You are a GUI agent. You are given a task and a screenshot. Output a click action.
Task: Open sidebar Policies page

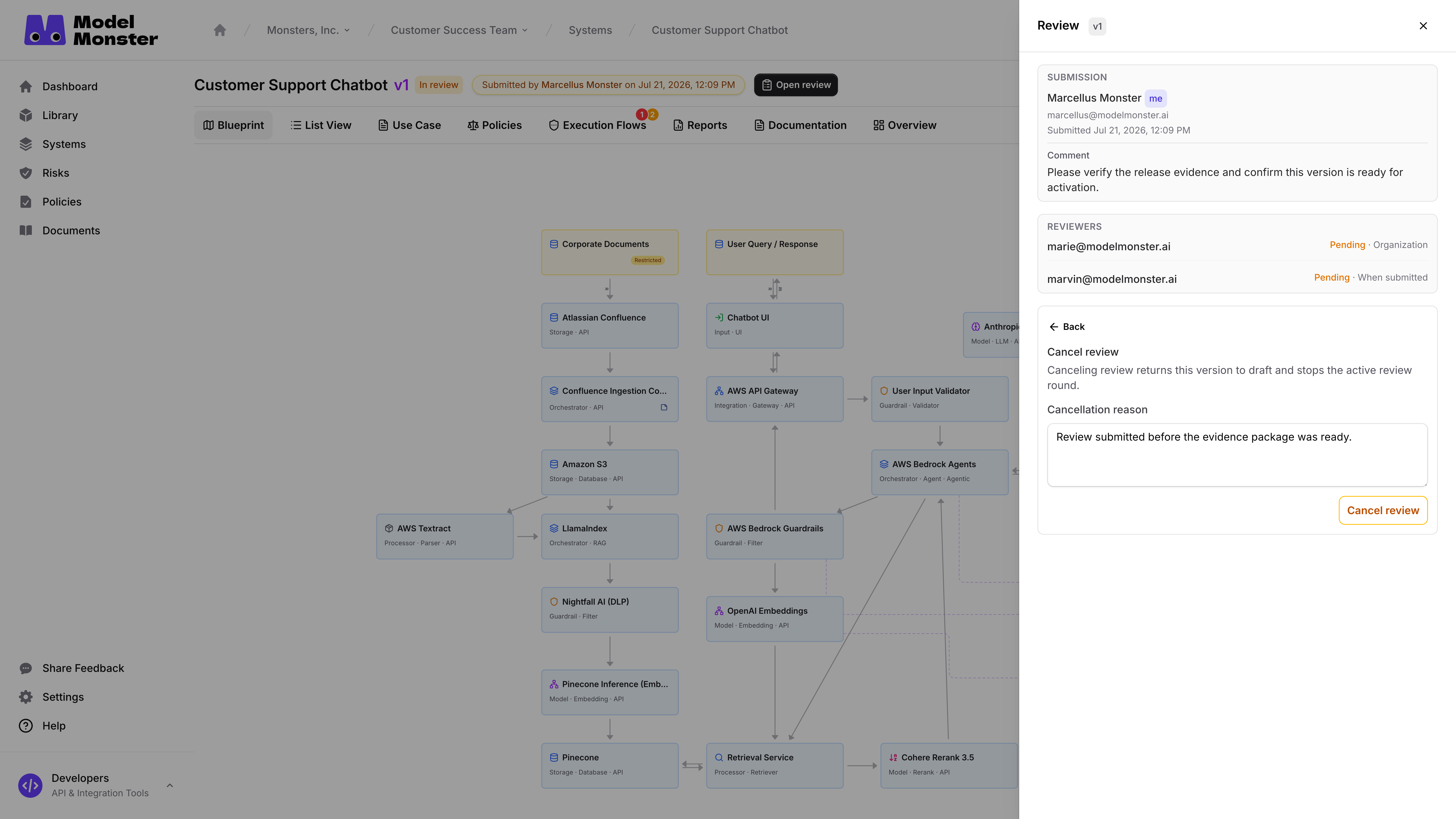tap(62, 202)
